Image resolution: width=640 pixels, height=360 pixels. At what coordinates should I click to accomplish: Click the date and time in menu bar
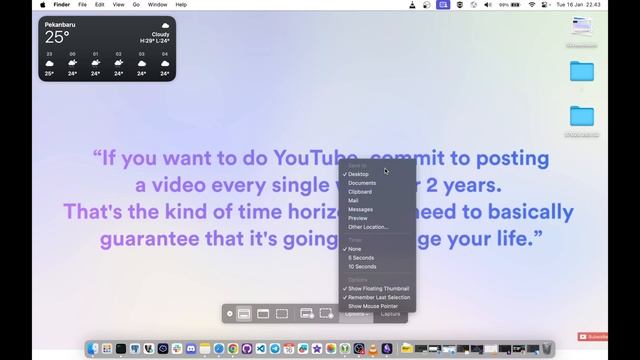point(578,5)
